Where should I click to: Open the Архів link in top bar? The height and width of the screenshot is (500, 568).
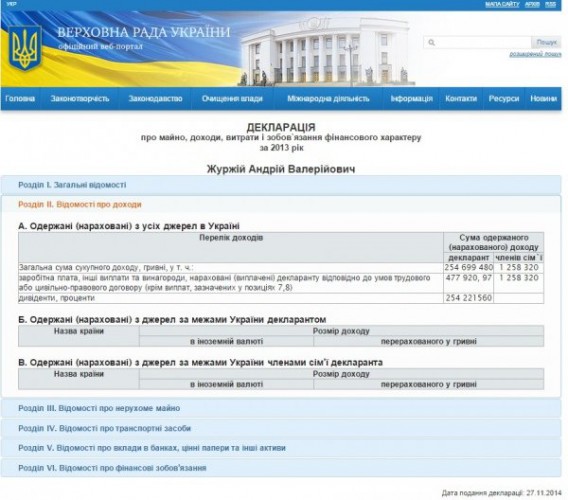532,4
